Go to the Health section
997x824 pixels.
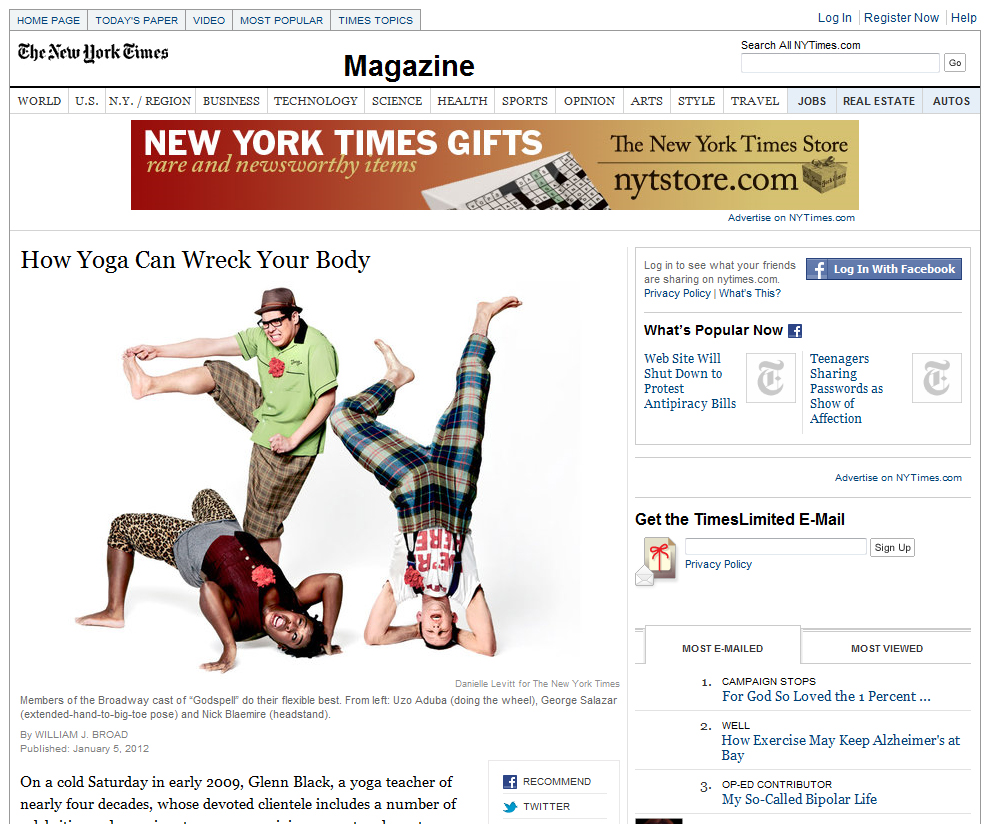pos(462,101)
